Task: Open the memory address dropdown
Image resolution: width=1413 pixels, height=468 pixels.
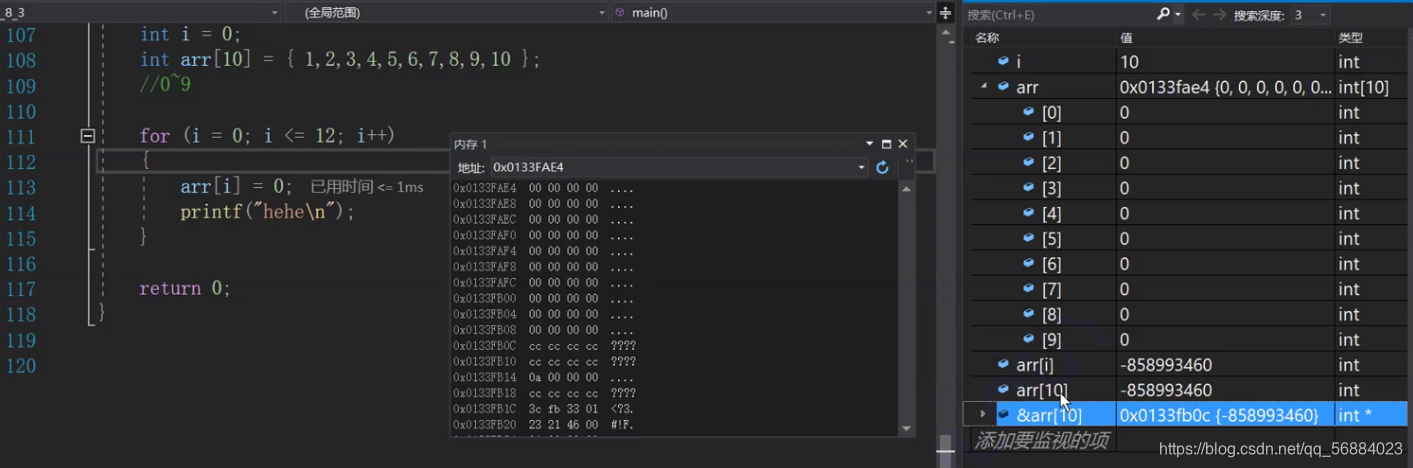Action: tap(862, 167)
